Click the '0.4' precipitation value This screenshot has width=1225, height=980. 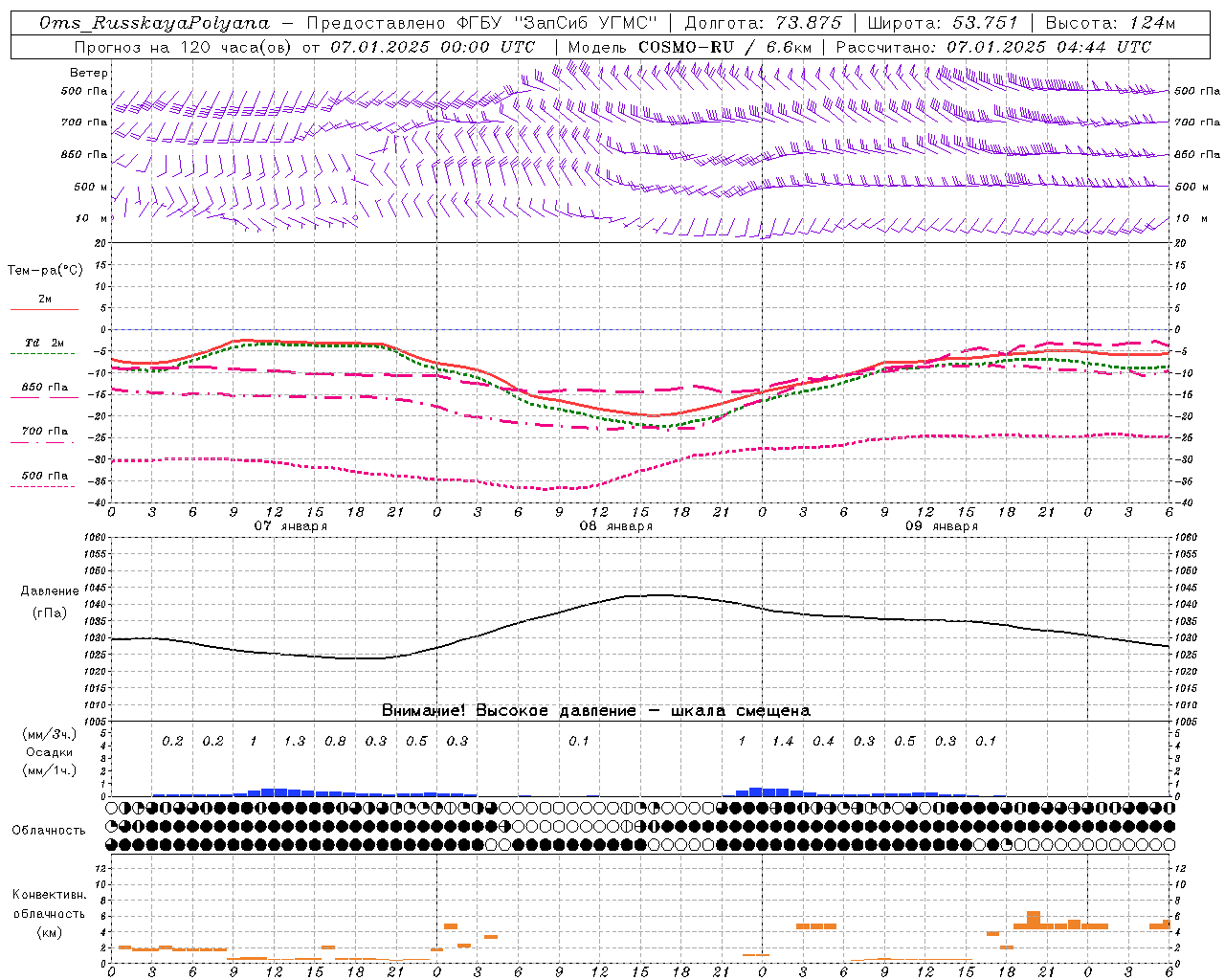point(823,742)
